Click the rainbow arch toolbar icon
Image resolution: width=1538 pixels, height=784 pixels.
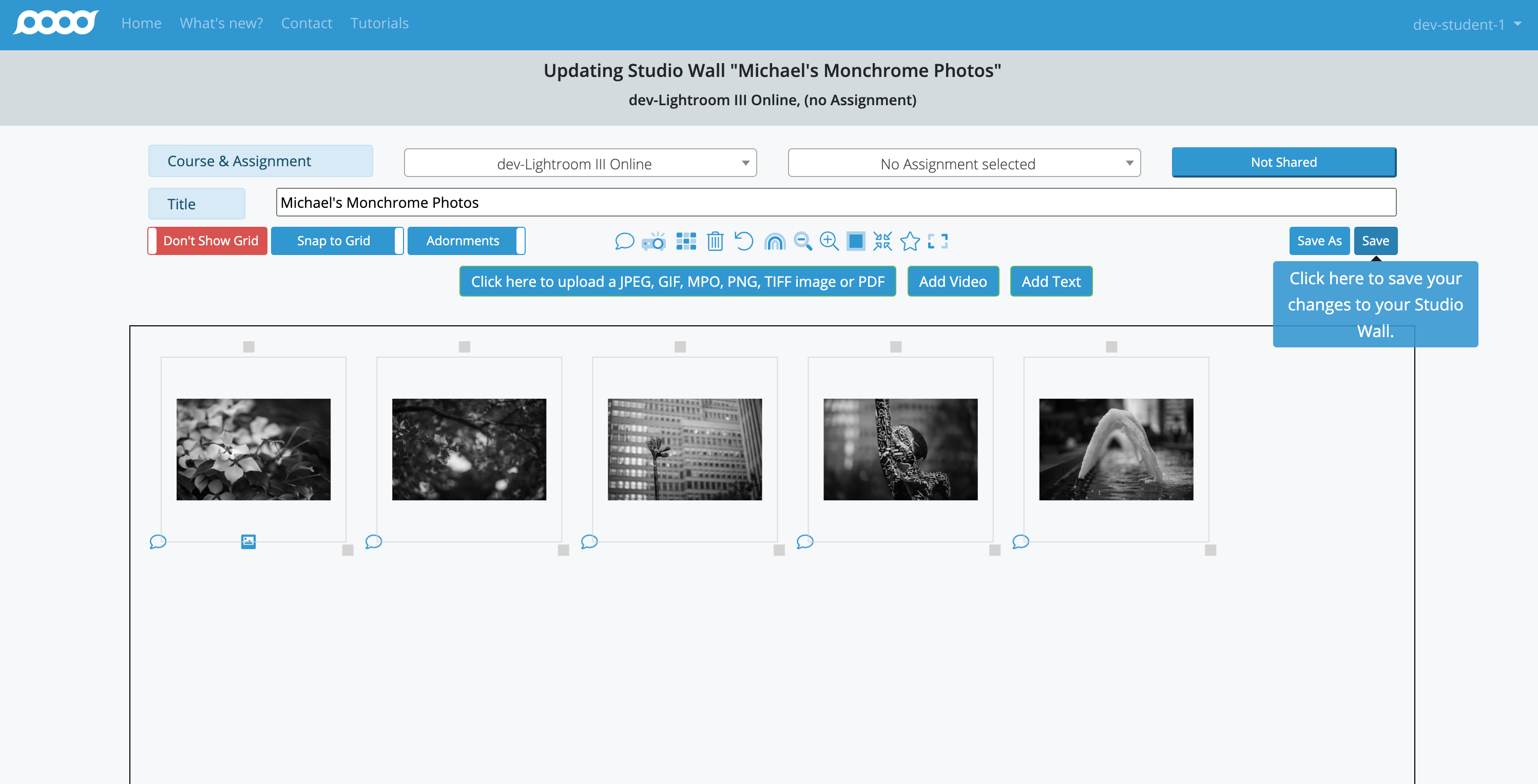774,241
